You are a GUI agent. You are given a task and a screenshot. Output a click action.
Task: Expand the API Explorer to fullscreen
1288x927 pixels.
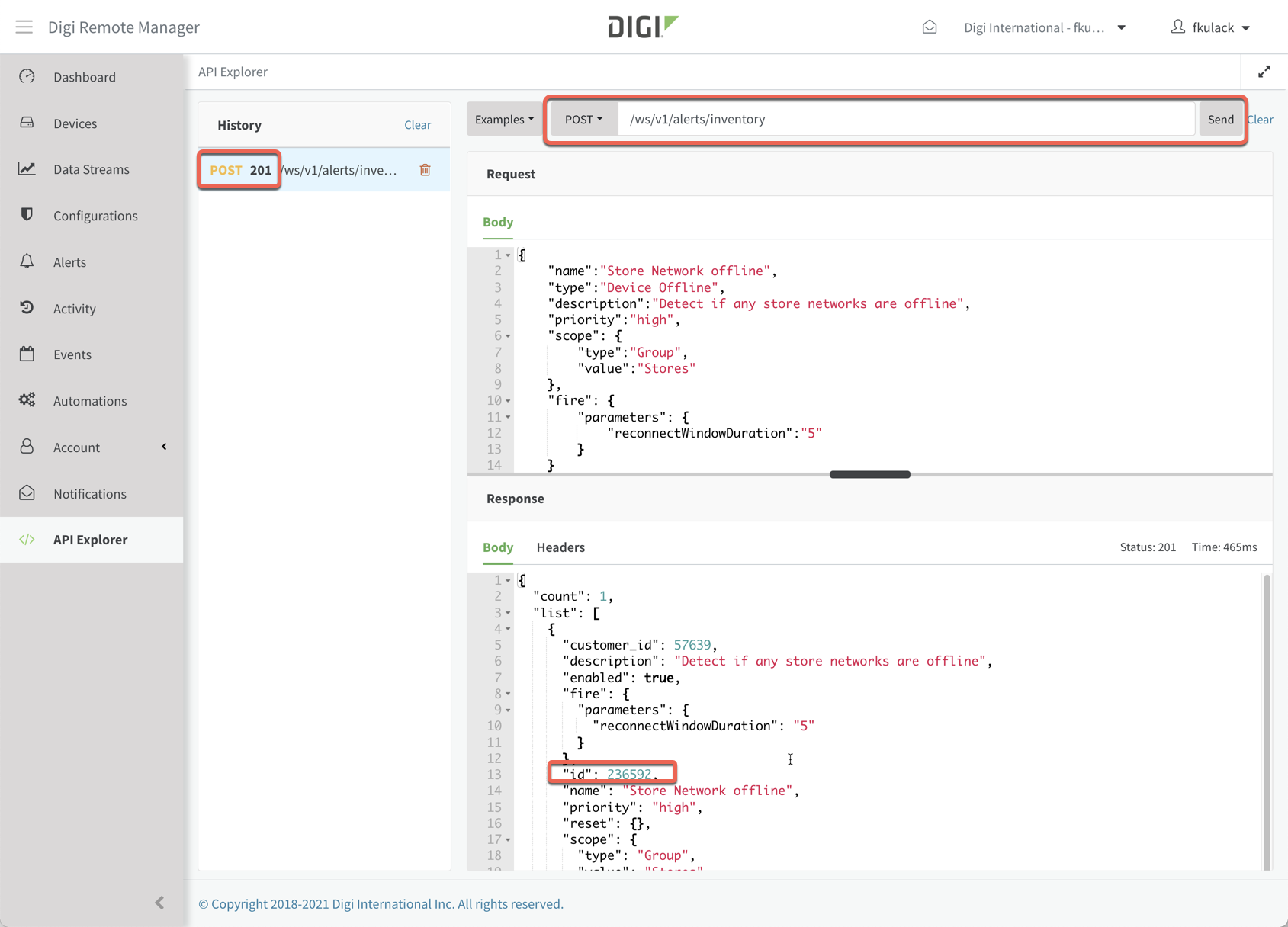click(1264, 71)
